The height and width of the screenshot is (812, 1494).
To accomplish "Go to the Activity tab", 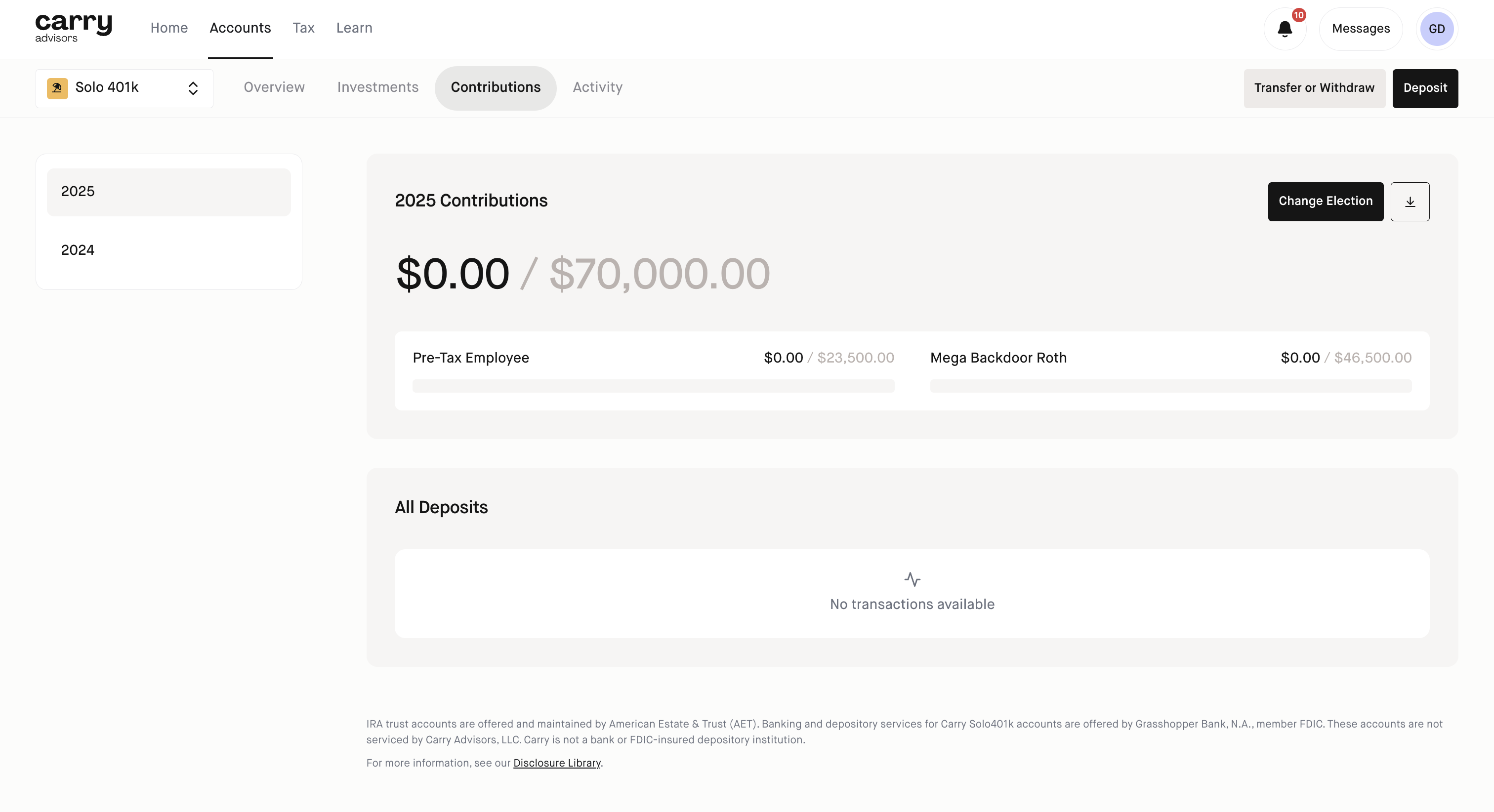I will point(597,87).
